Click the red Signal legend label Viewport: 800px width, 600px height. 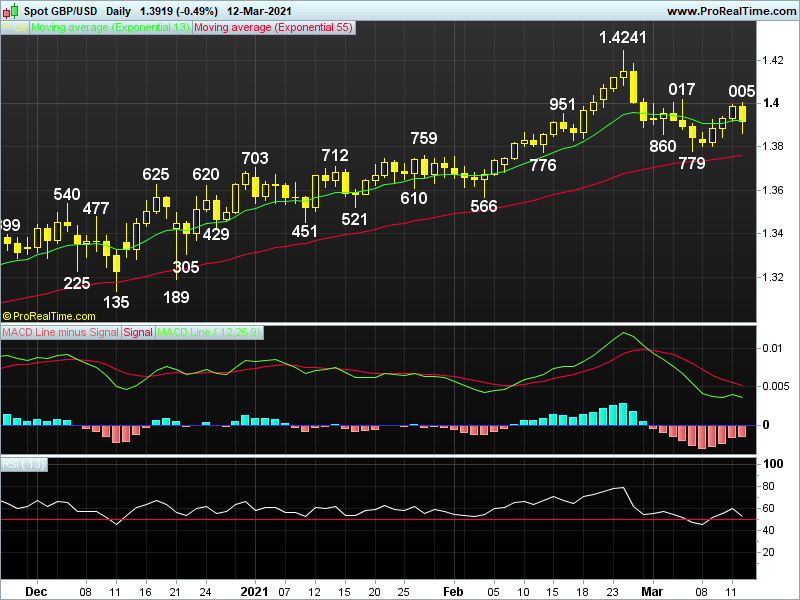[x=138, y=332]
